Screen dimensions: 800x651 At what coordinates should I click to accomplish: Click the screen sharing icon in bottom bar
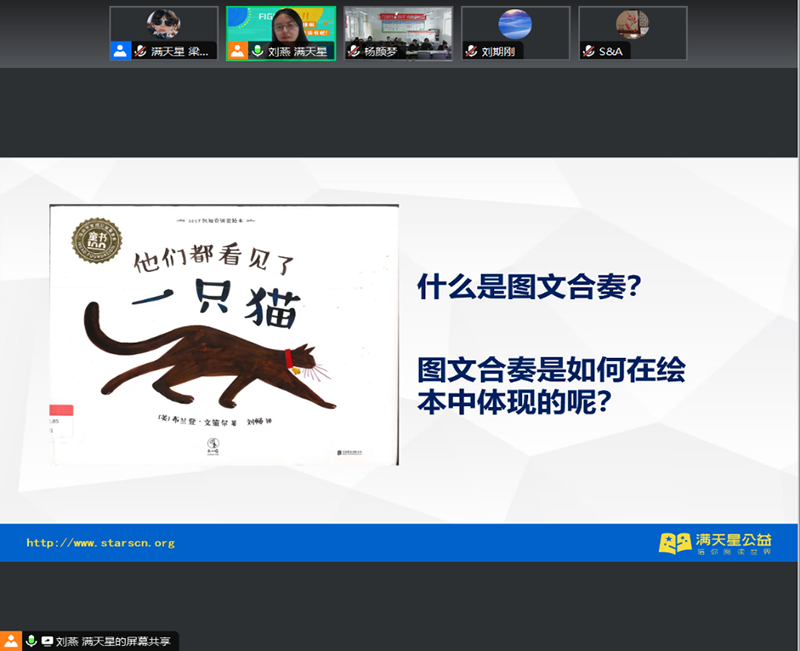tap(47, 641)
